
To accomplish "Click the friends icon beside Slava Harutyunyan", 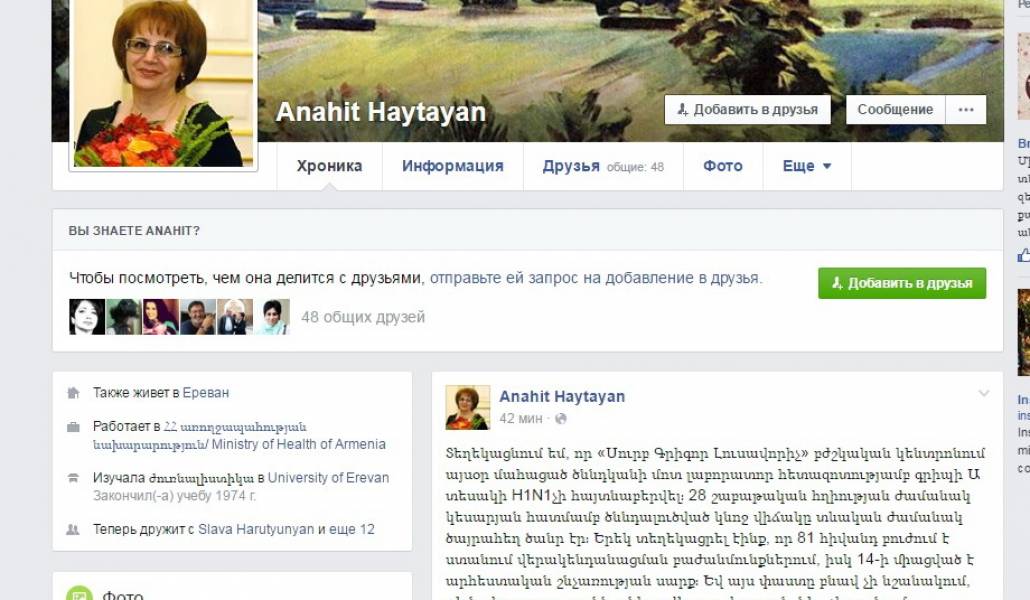I will tap(73, 529).
